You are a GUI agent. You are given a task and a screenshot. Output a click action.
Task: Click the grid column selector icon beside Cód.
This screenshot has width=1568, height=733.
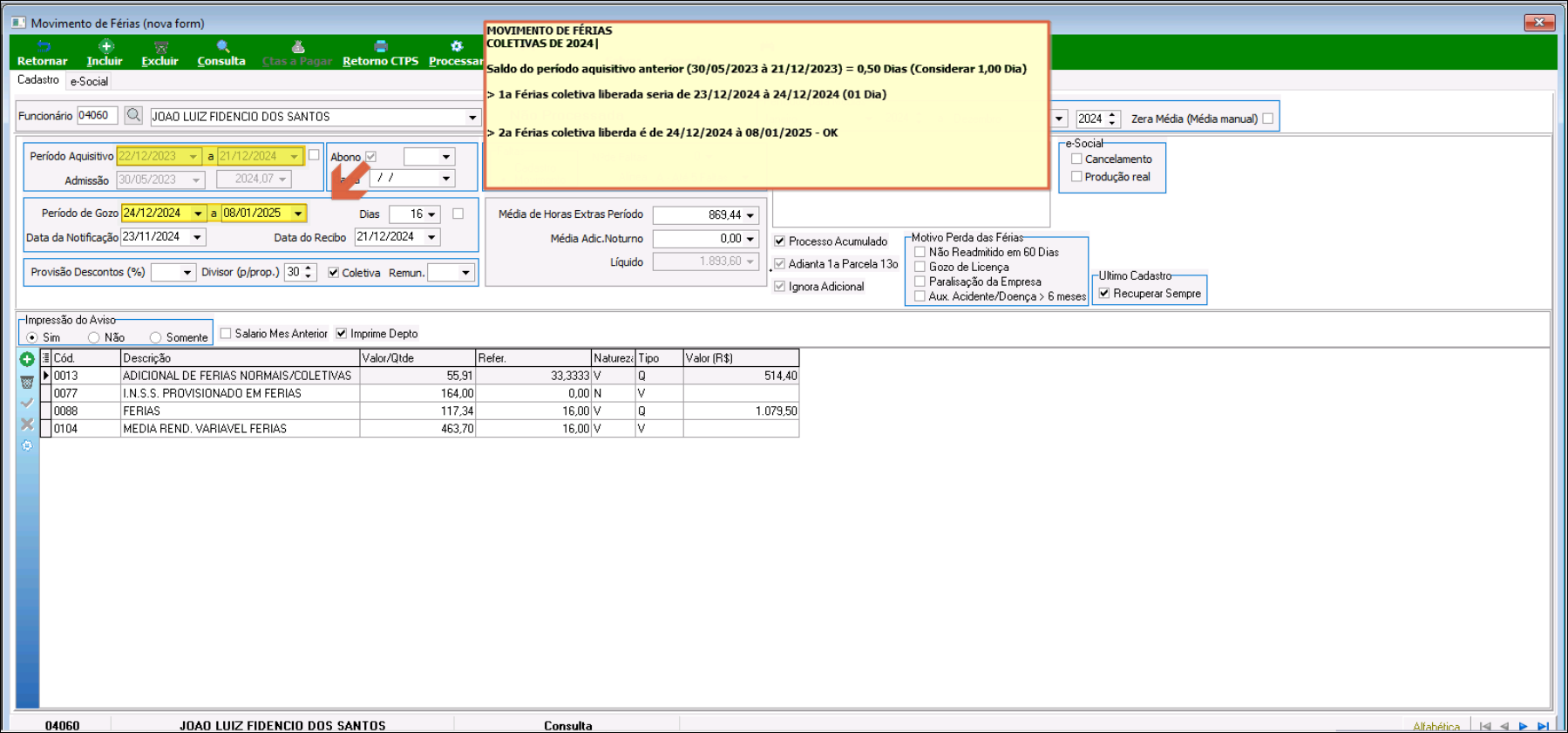(x=46, y=357)
